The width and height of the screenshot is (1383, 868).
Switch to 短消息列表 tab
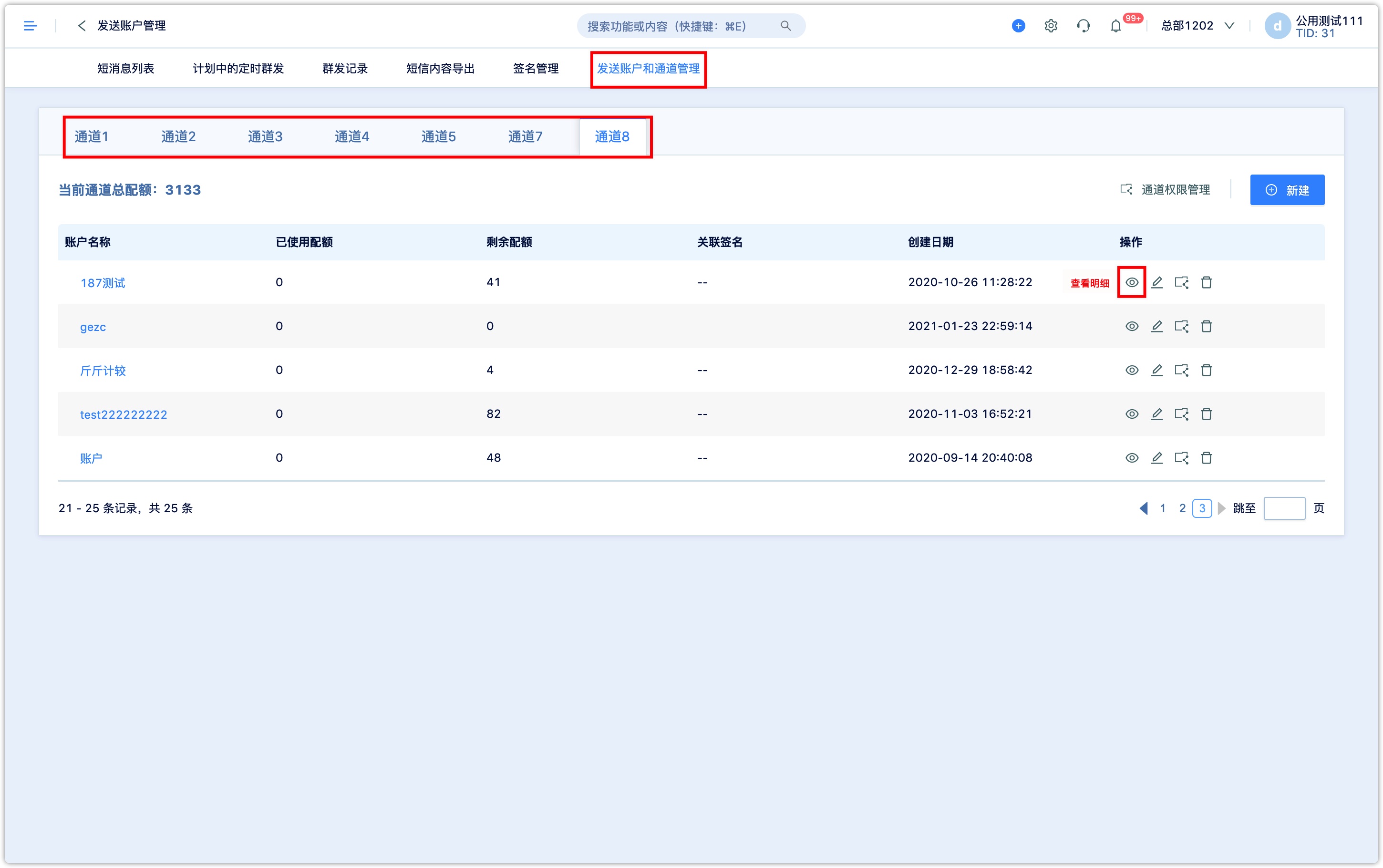[x=126, y=68]
